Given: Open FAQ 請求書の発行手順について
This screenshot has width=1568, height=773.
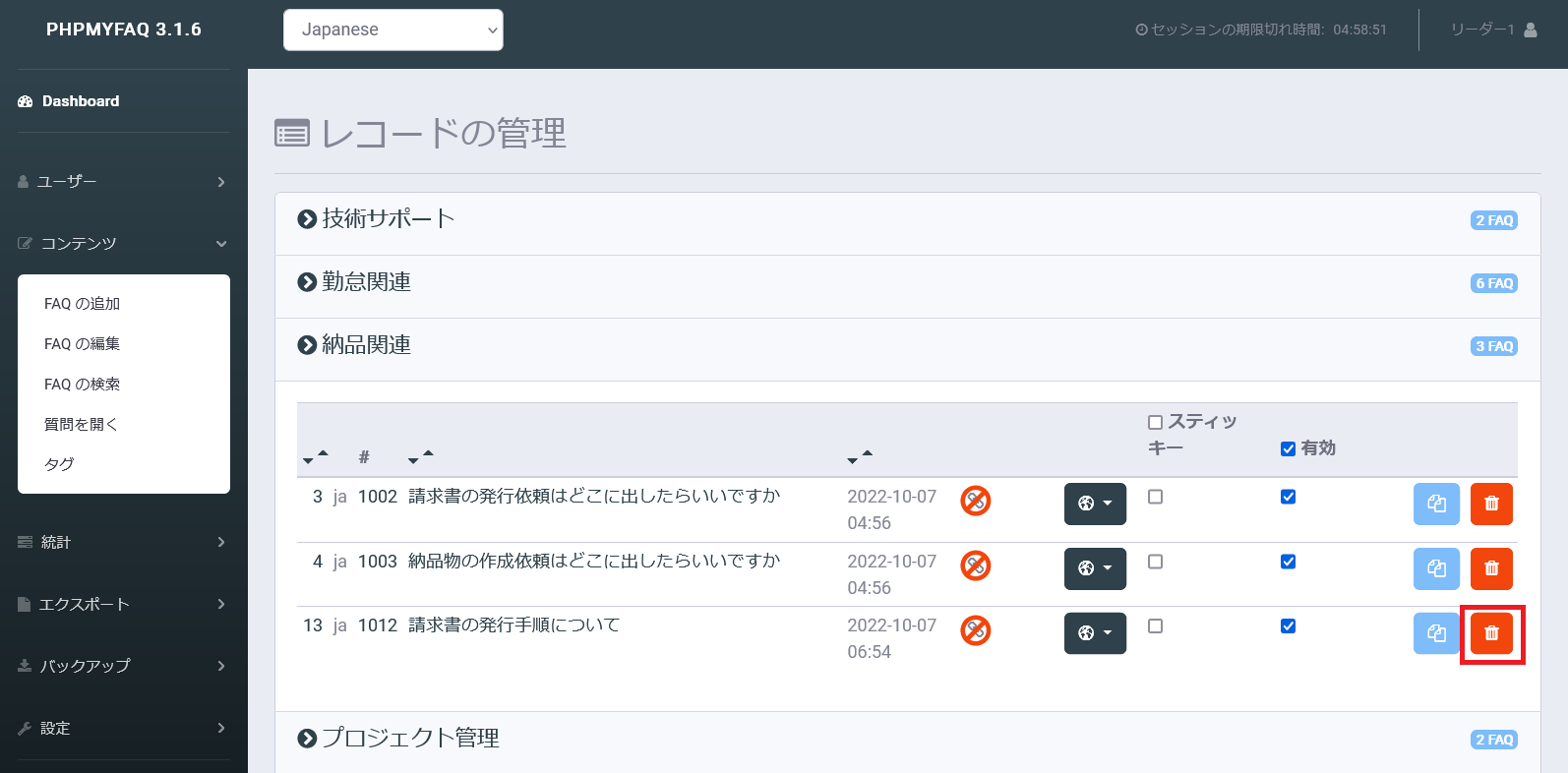Looking at the screenshot, I should click(x=514, y=625).
